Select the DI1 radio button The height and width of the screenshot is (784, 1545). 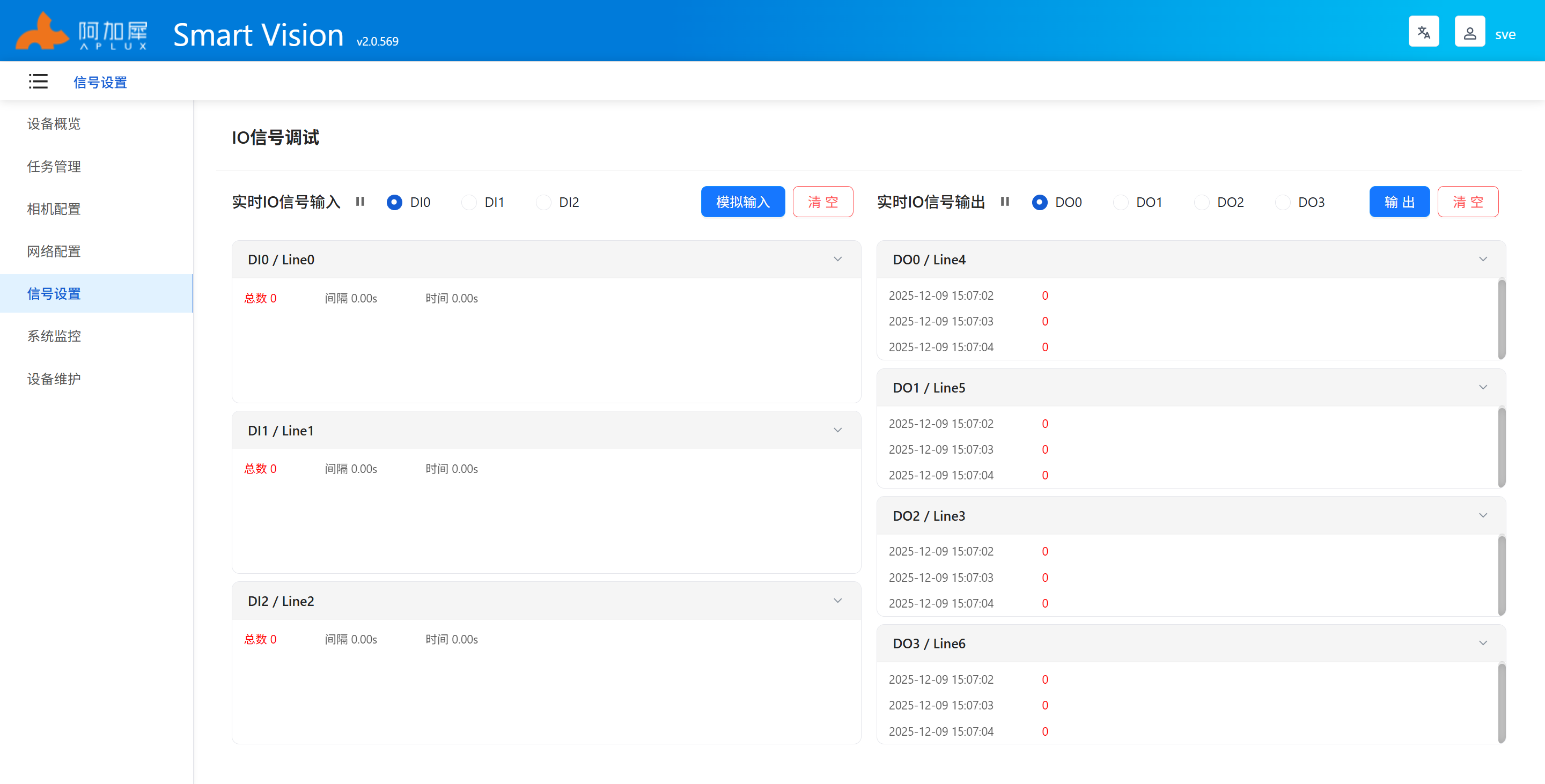[469, 203]
